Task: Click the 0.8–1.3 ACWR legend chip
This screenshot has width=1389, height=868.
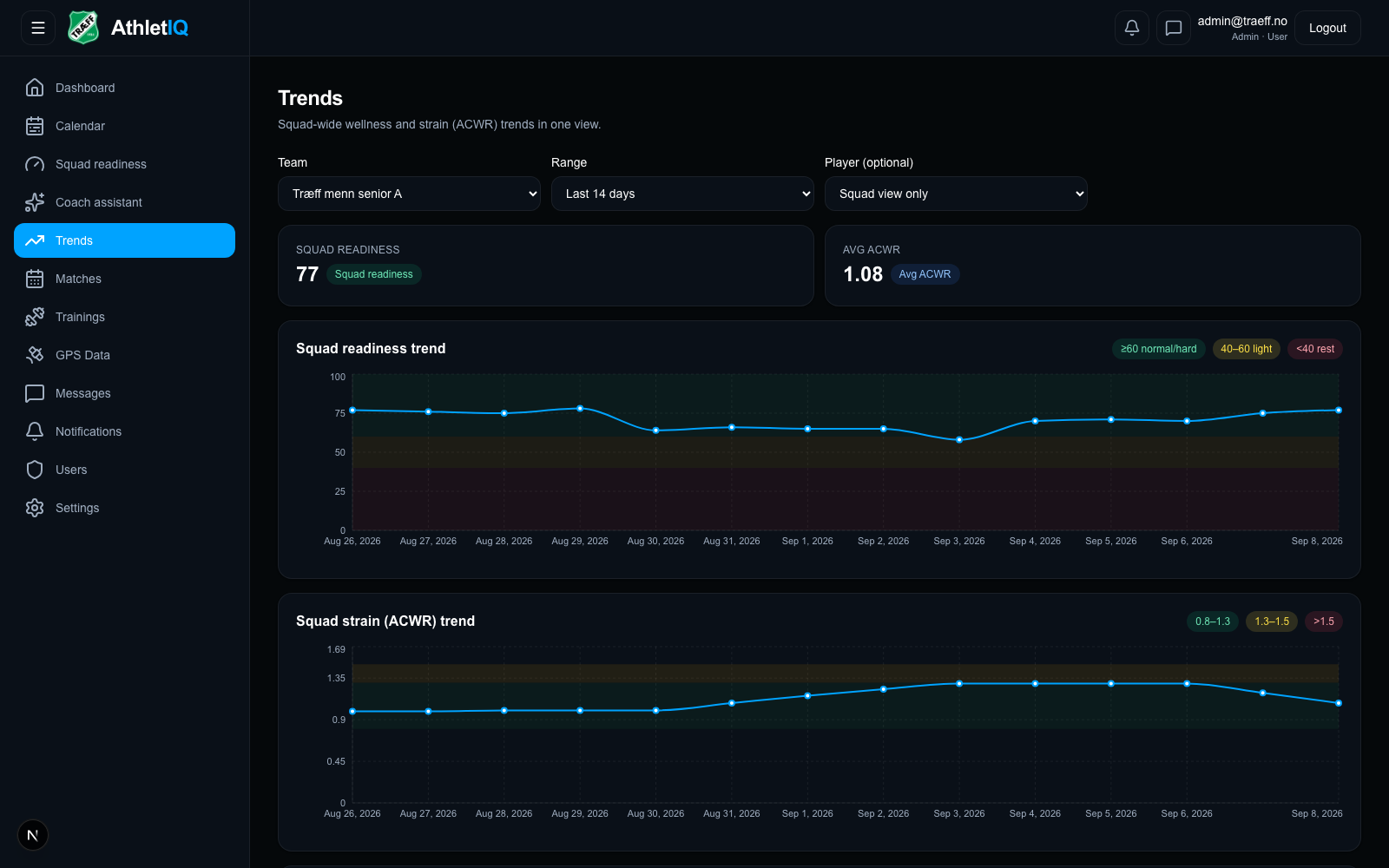Action: (x=1213, y=621)
